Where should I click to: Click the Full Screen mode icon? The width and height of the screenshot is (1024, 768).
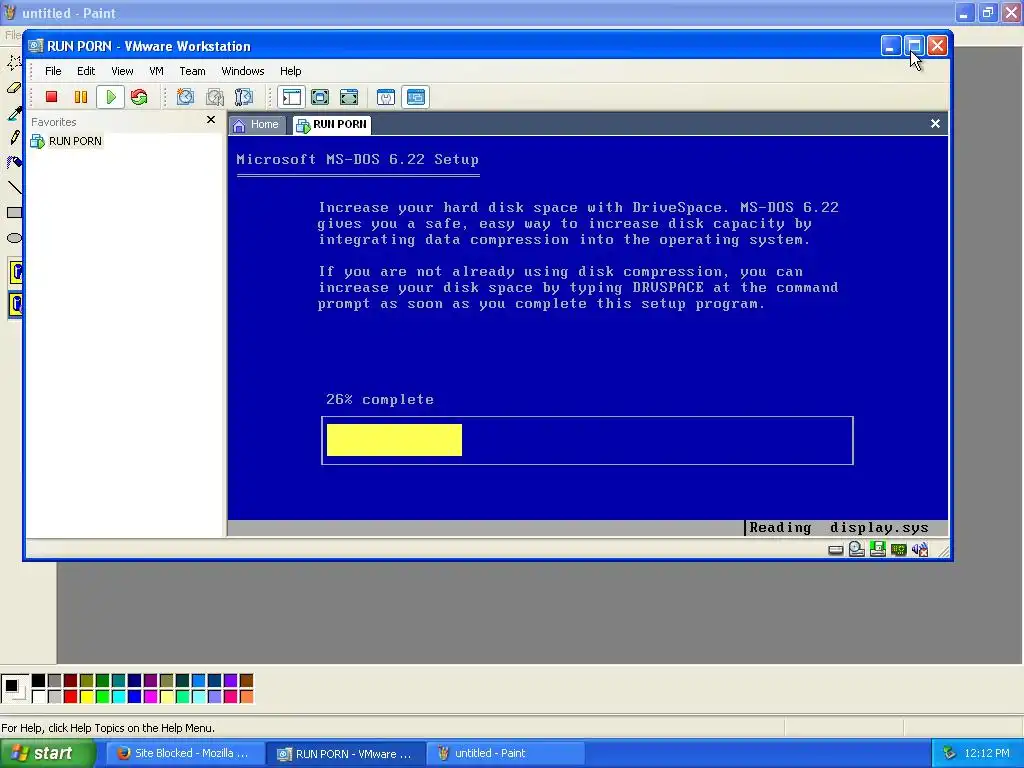349,97
